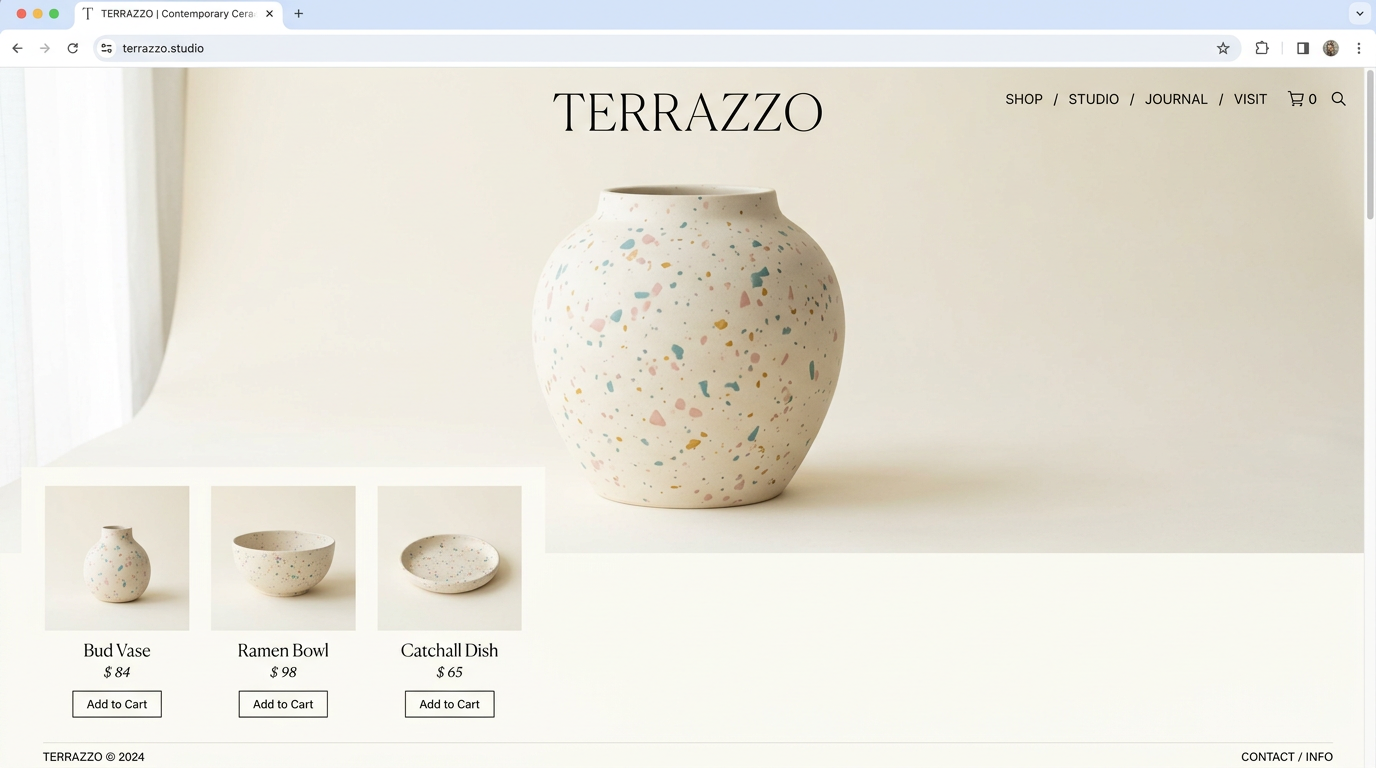Viewport: 1376px width, 768px height.
Task: Open the SHOP menu item
Action: 1024,99
